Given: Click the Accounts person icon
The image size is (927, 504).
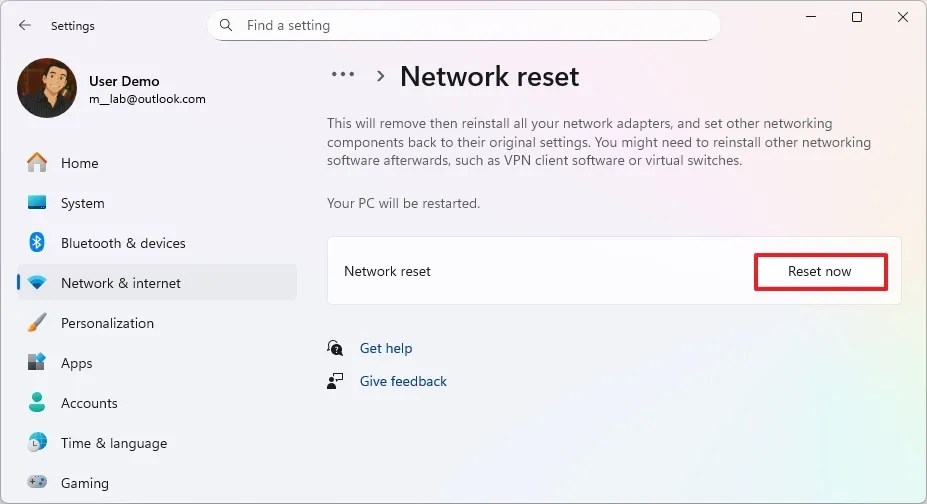Looking at the screenshot, I should coord(37,402).
